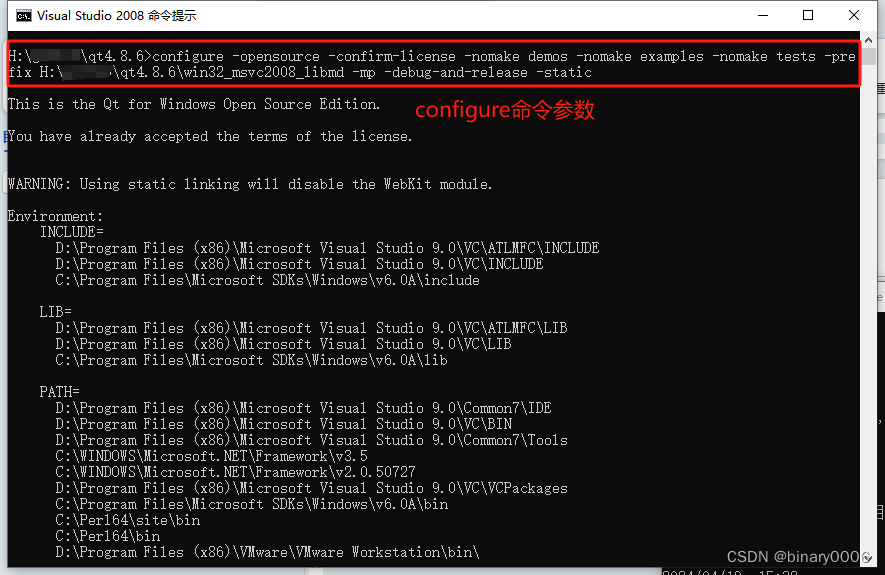The width and height of the screenshot is (885, 575).
Task: Click the 'Windows\v6.0A\lib' path line
Action: 251,360
